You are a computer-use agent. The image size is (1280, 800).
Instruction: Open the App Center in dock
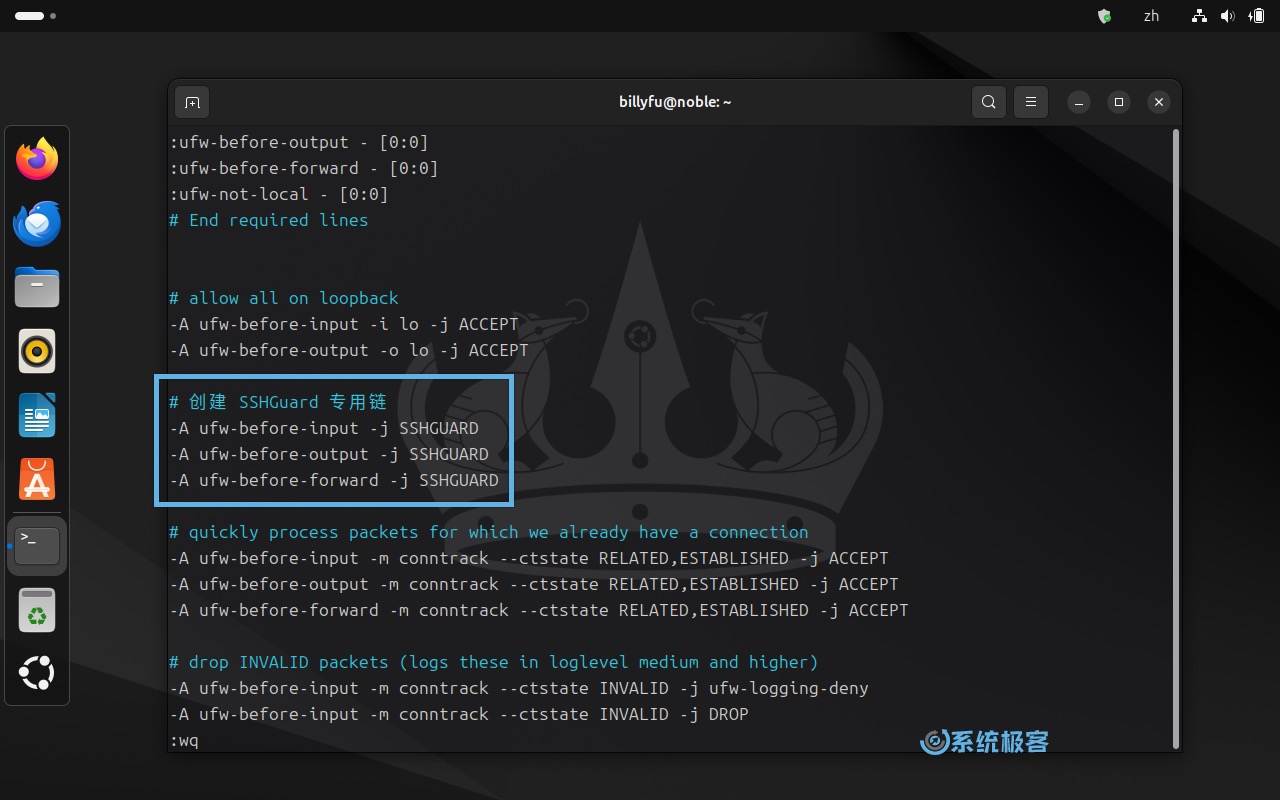click(x=37, y=480)
